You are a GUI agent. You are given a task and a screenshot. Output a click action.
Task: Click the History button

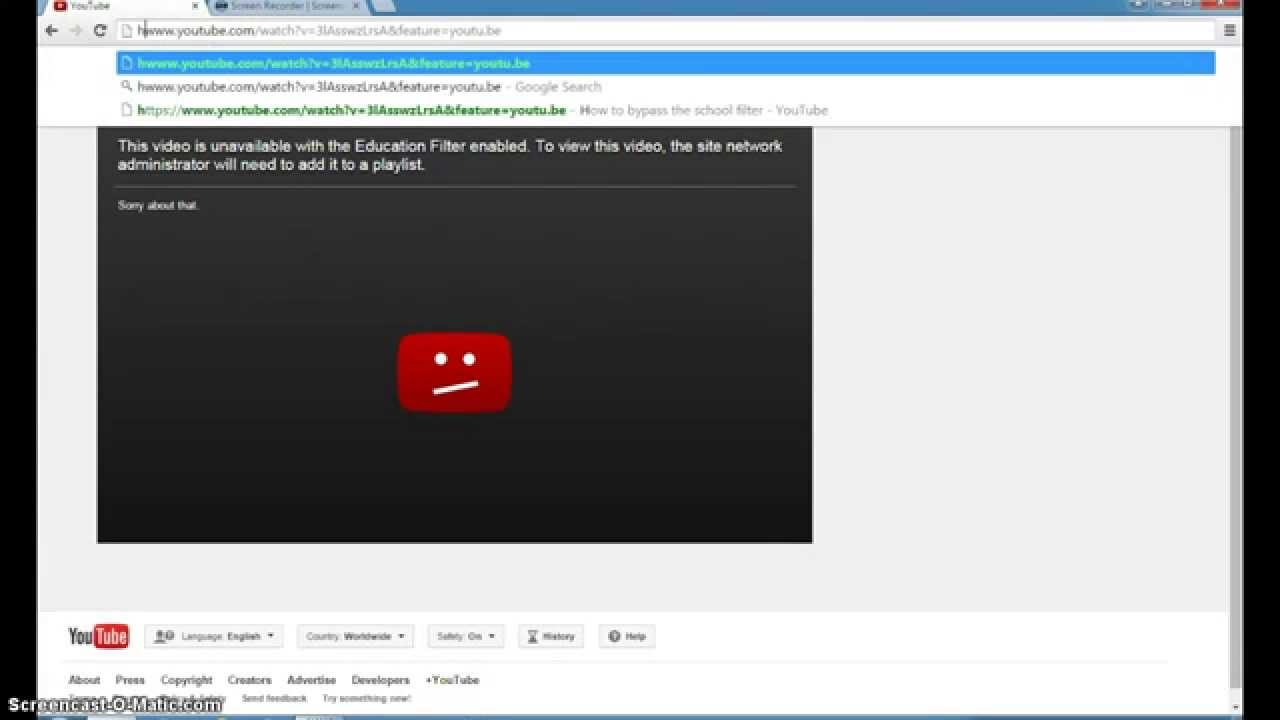coord(551,636)
